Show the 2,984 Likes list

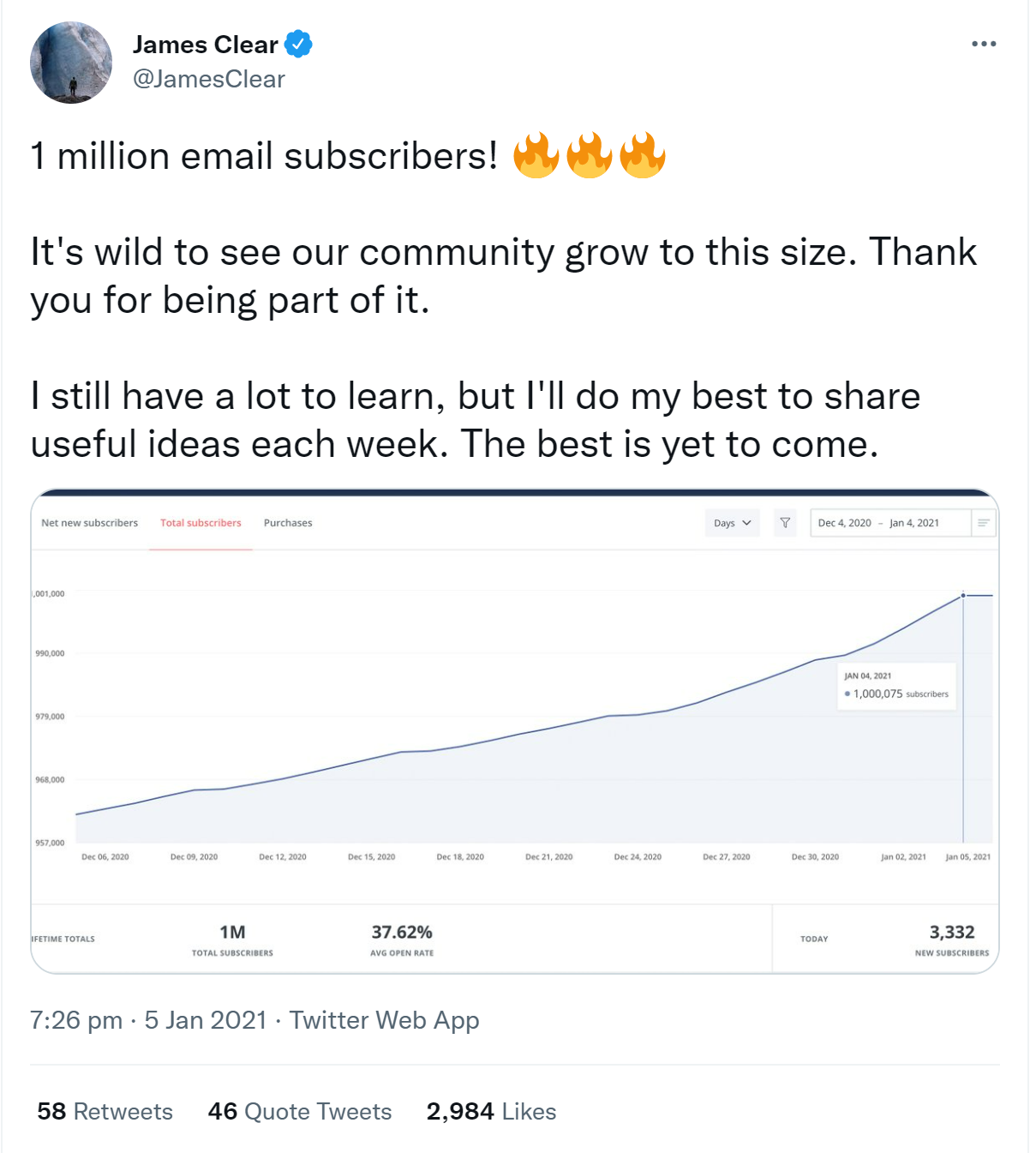491,1111
